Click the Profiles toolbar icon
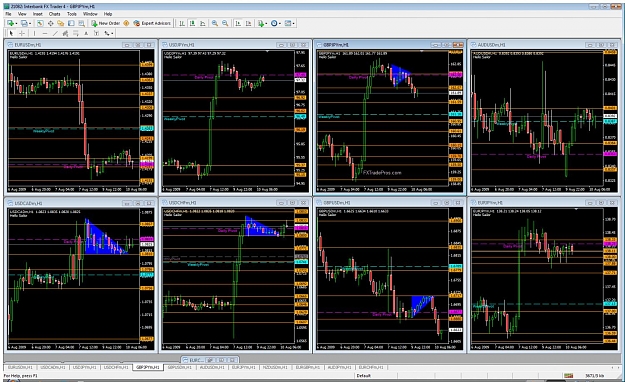The height and width of the screenshot is (382, 625). coord(24,23)
